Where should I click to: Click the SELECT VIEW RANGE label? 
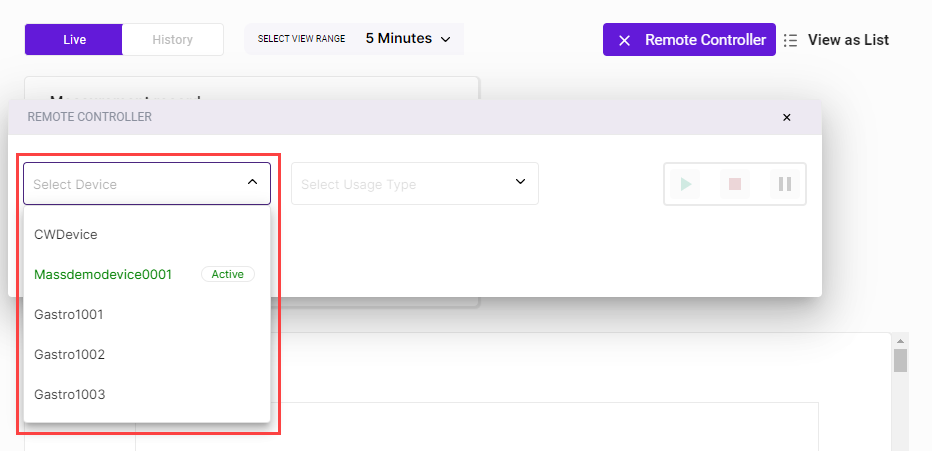[x=301, y=39]
